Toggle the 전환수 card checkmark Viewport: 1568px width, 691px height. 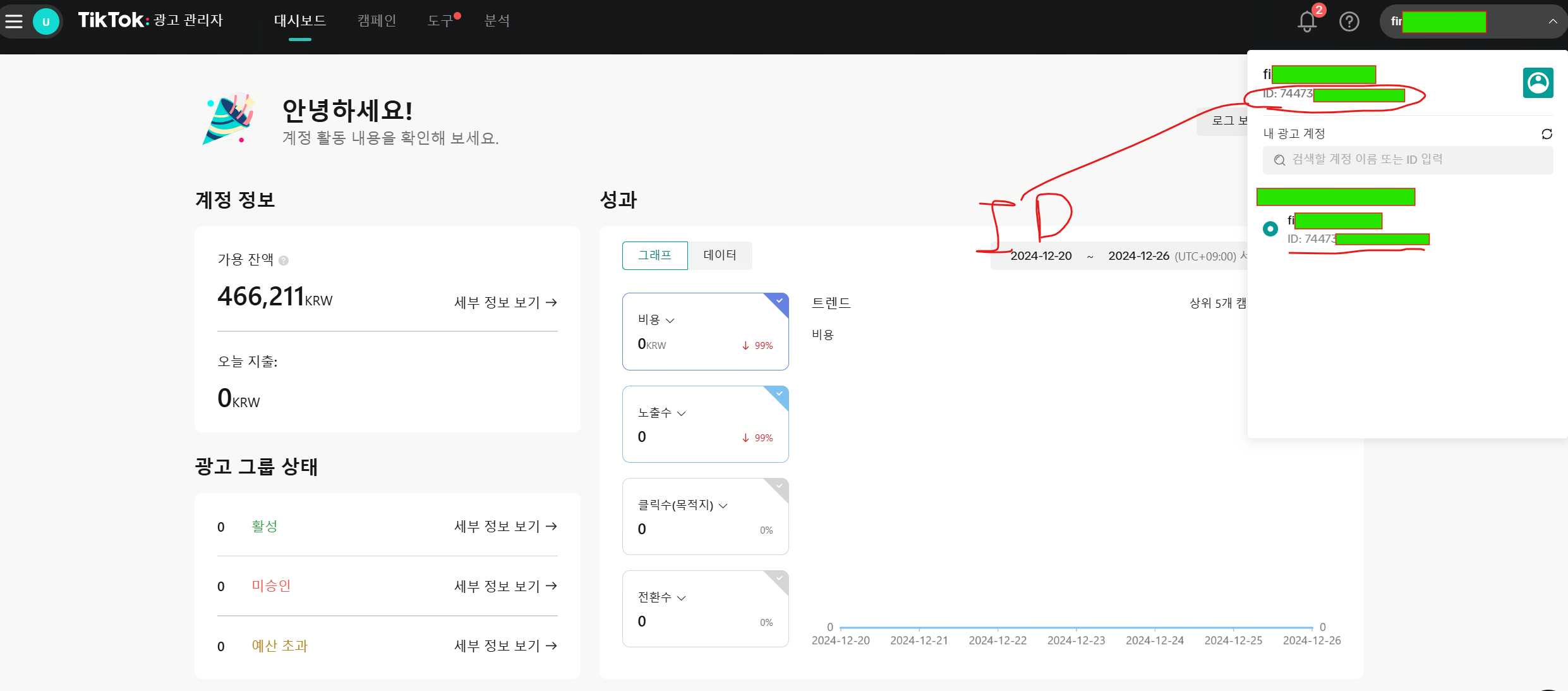tap(780, 578)
